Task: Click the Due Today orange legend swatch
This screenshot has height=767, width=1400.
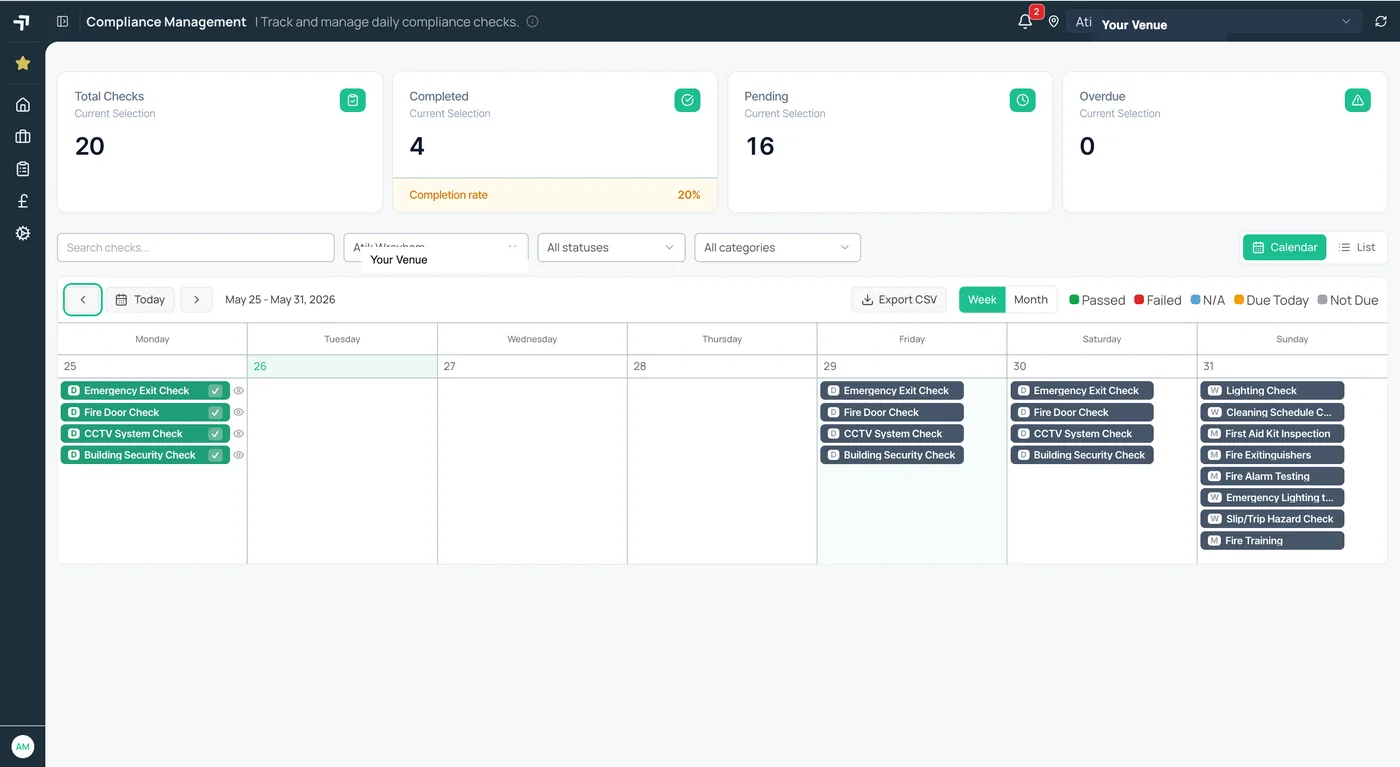Action: click(1239, 300)
